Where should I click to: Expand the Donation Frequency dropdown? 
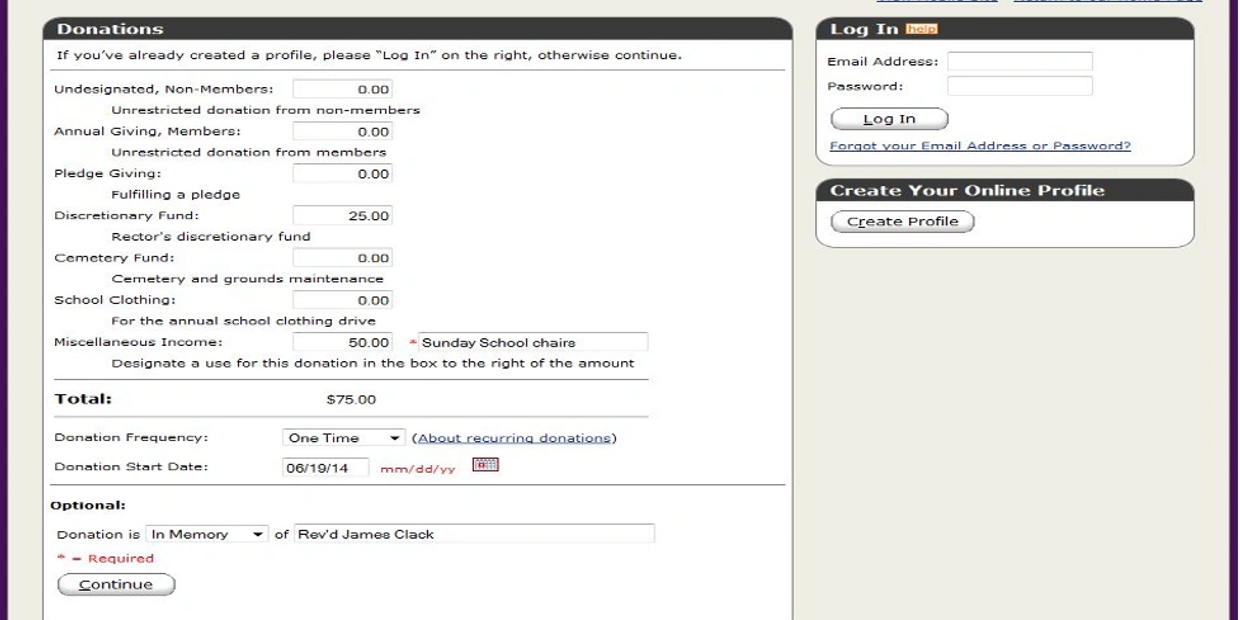coord(344,438)
